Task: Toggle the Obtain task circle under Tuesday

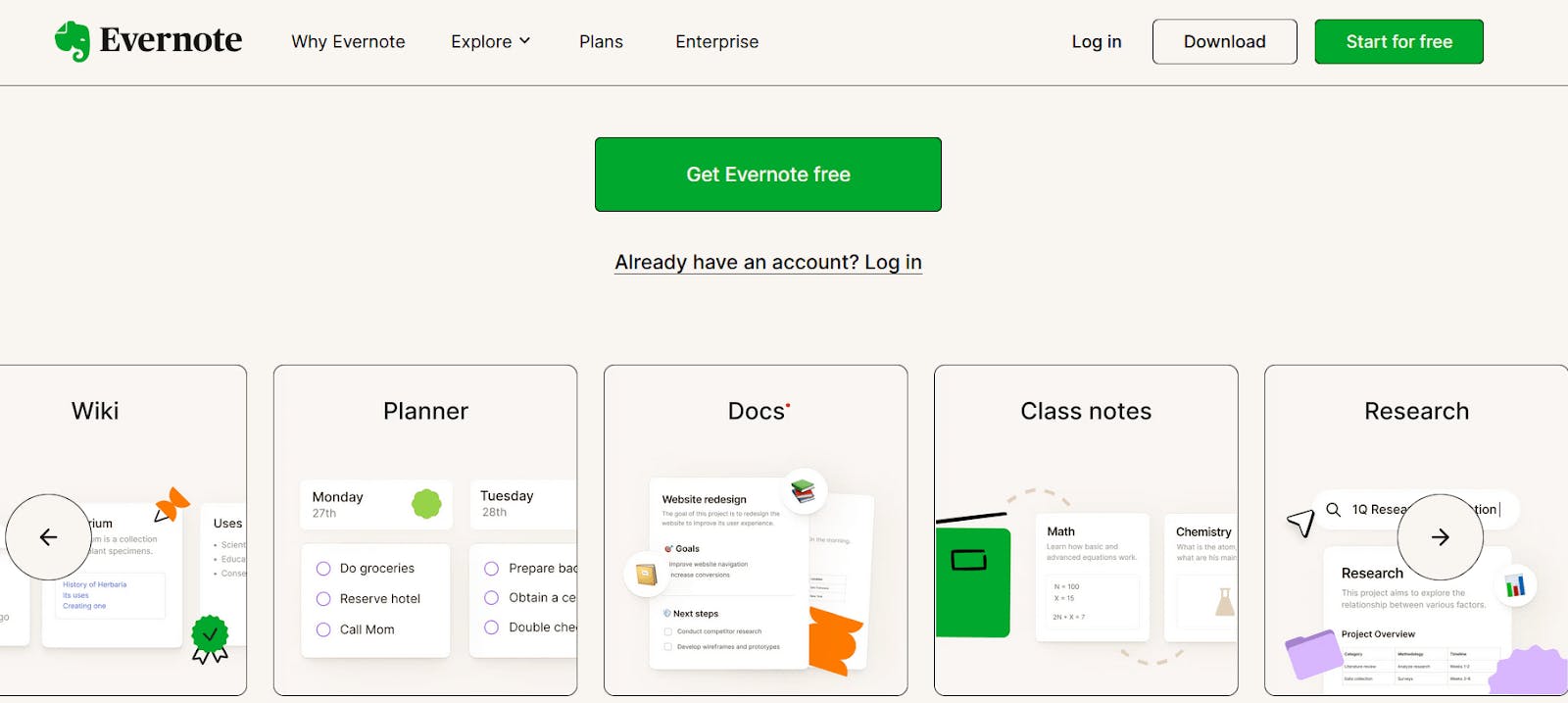Action: 492,598
